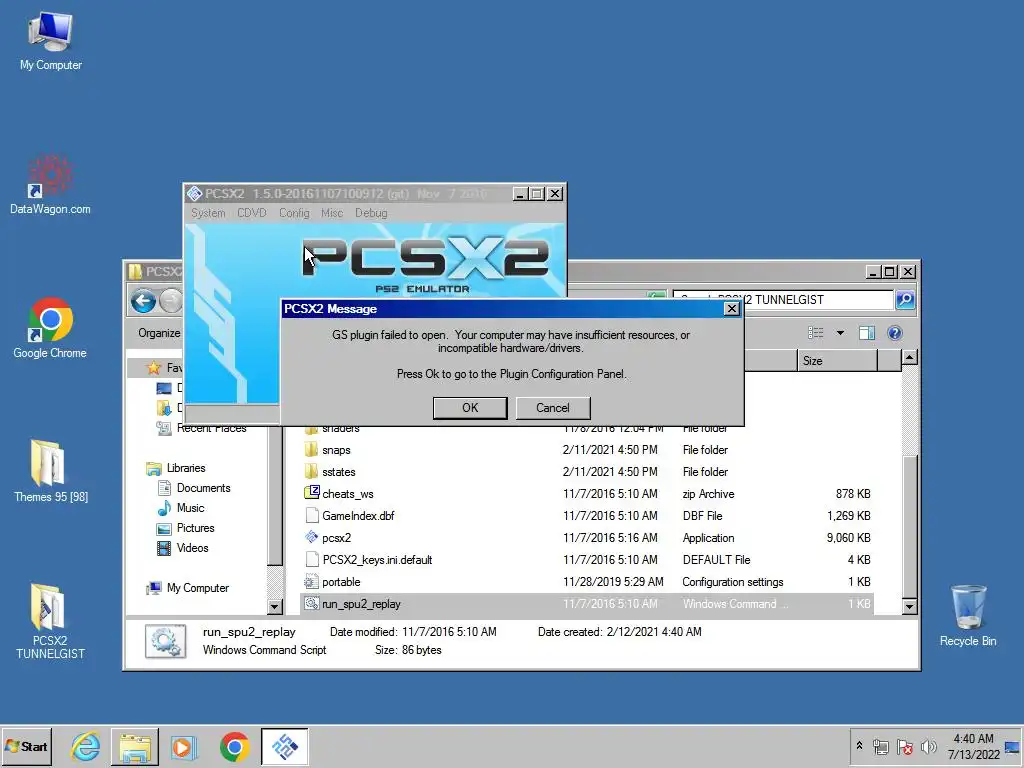Click the pcsx2 file icon
The image size is (1024, 768).
[x=312, y=537]
